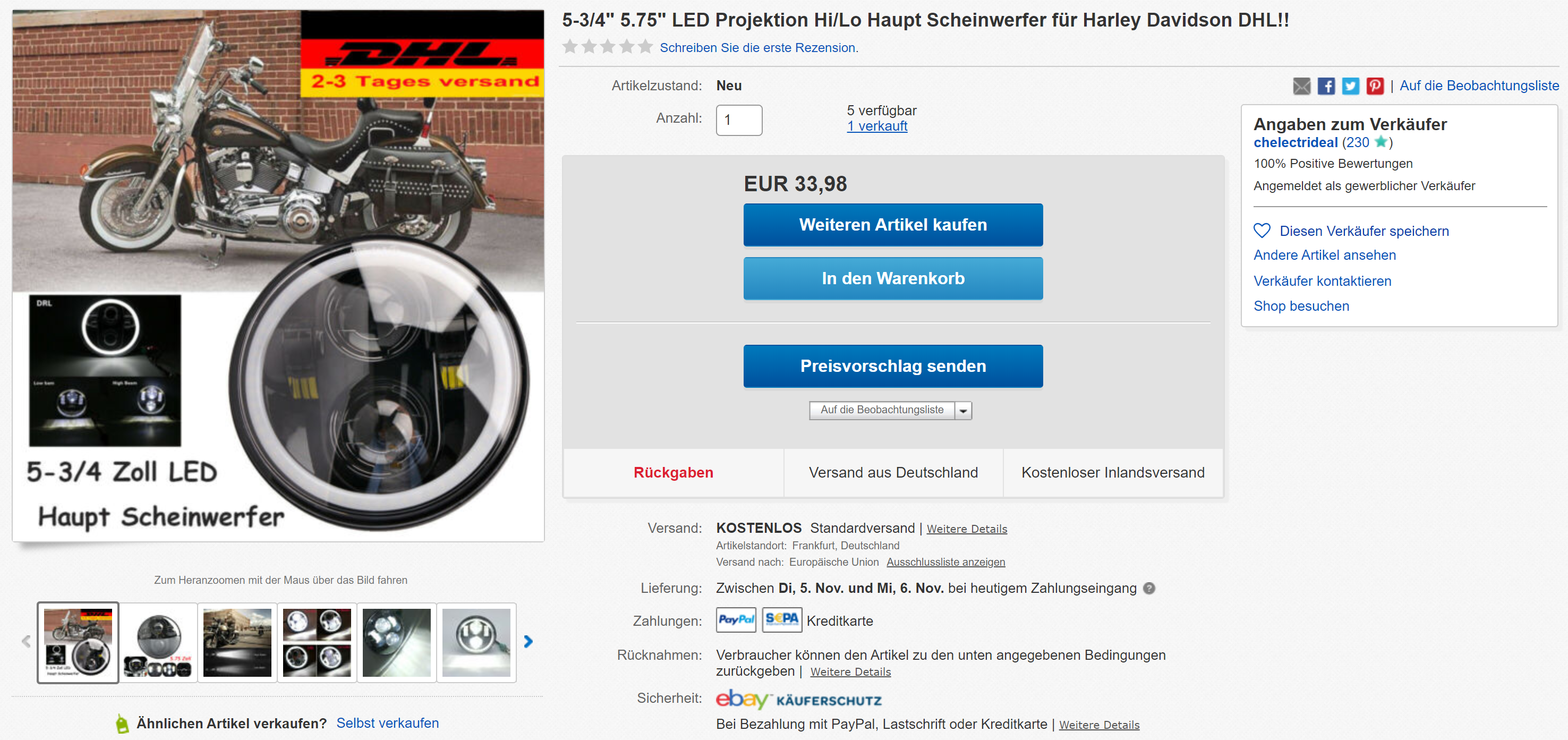This screenshot has height=740, width=1568.
Task: Expand Beobachtungsliste dropdown arrow
Action: pyautogui.click(x=963, y=411)
